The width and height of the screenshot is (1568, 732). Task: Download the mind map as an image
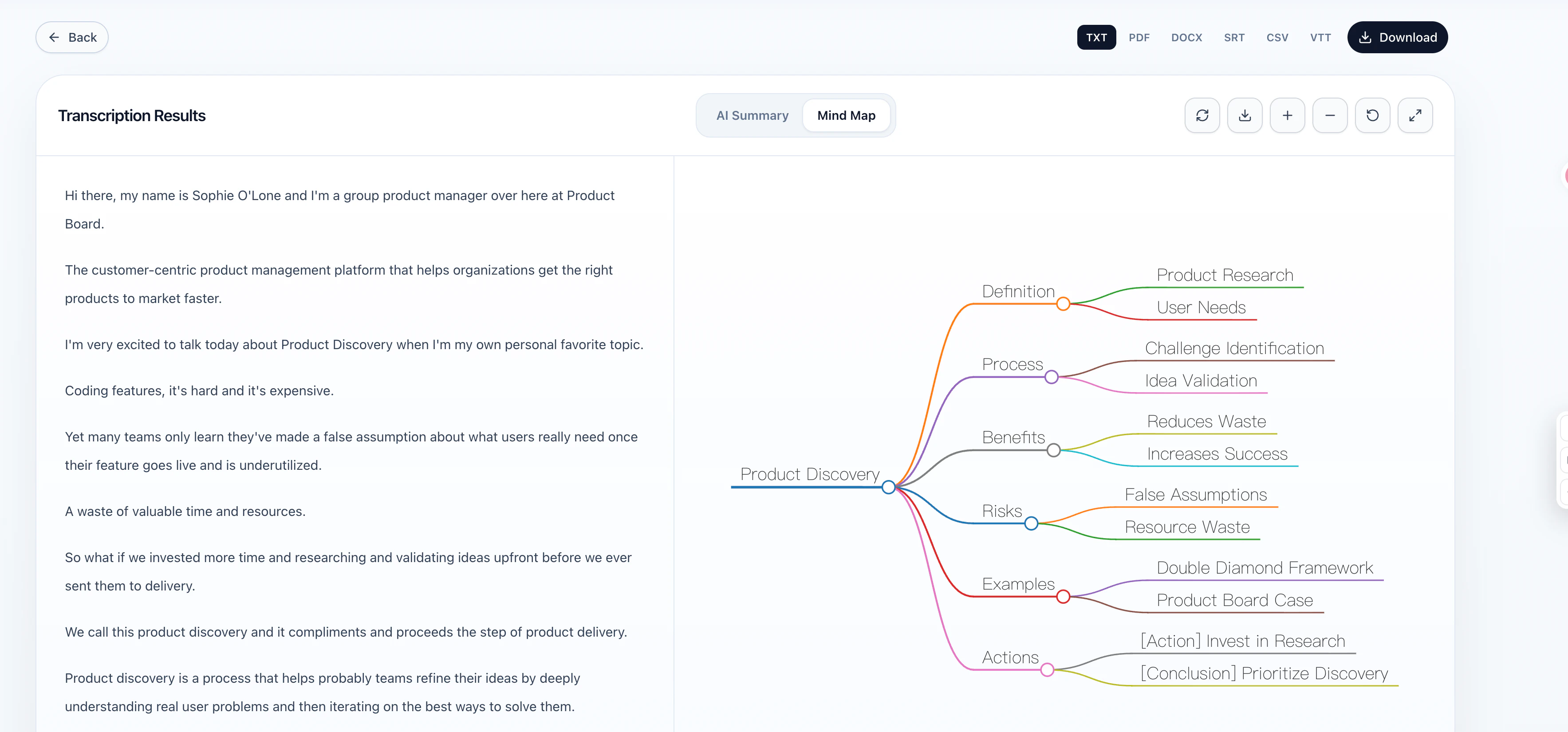pyautogui.click(x=1245, y=115)
